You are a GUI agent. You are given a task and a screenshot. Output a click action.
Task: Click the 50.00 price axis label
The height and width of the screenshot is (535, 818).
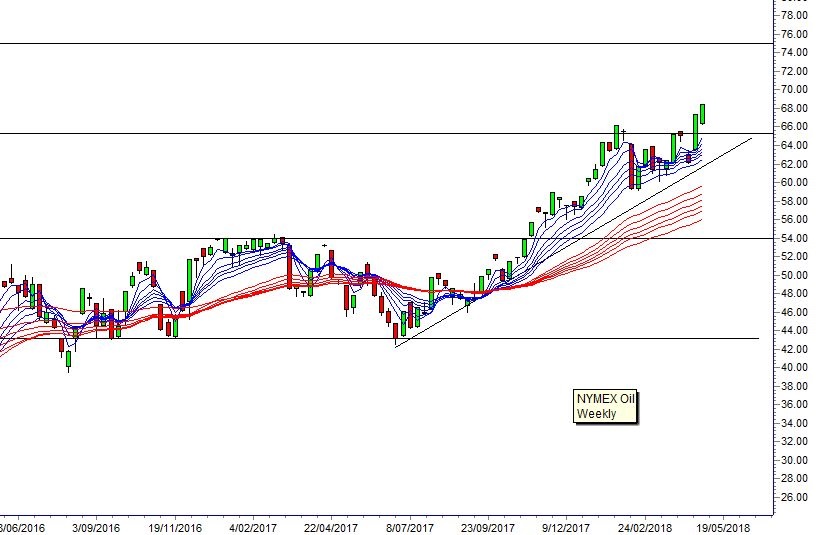[x=795, y=275]
